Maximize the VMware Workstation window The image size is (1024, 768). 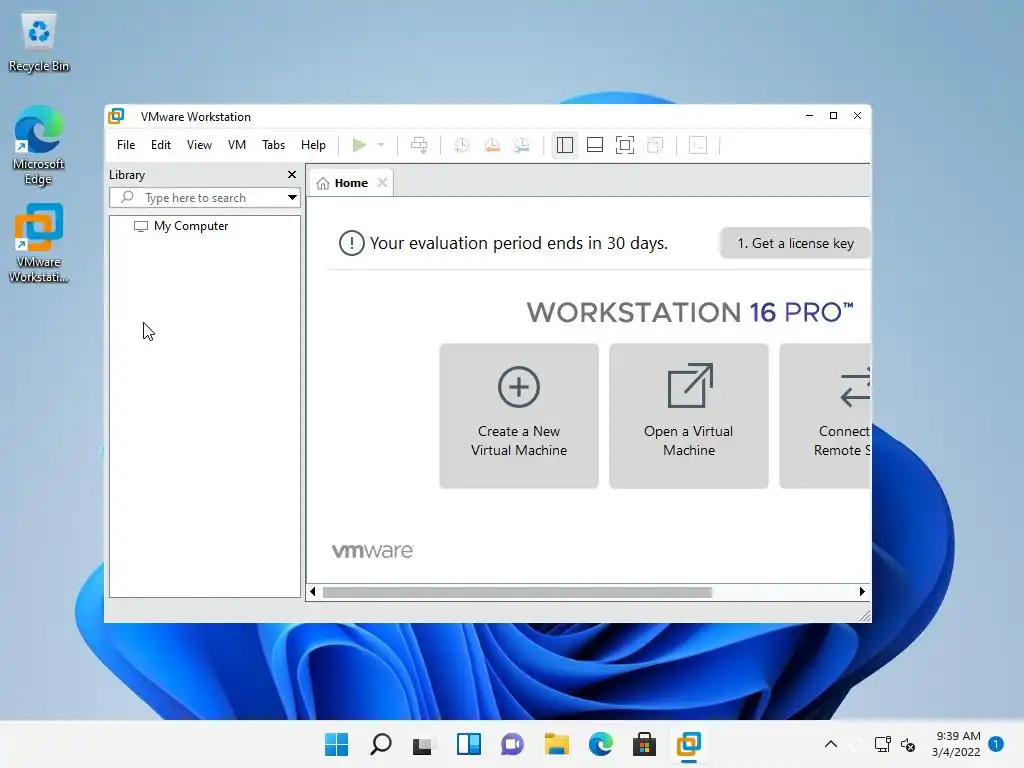coord(833,116)
